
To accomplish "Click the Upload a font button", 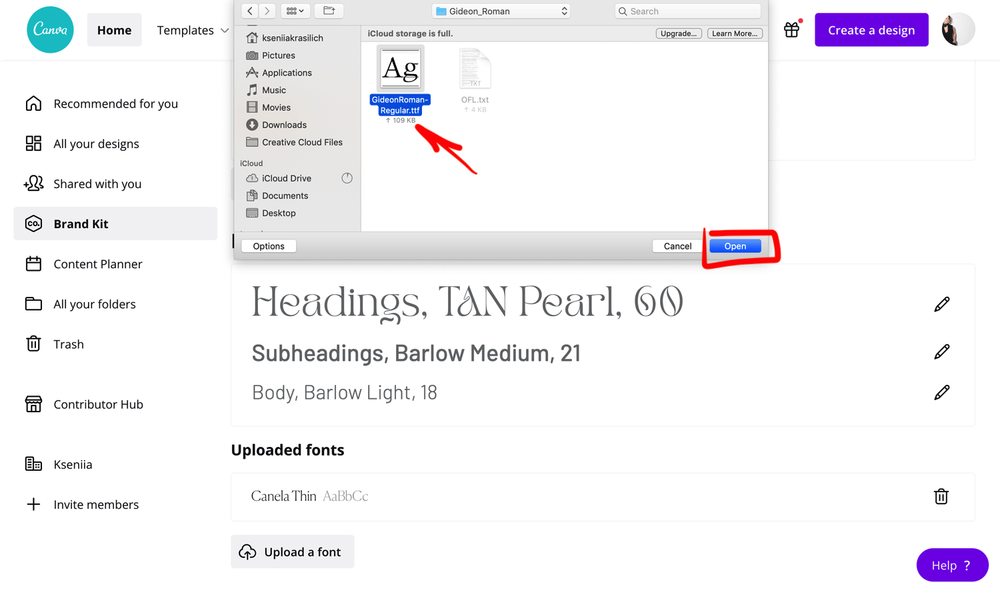I will click(292, 551).
